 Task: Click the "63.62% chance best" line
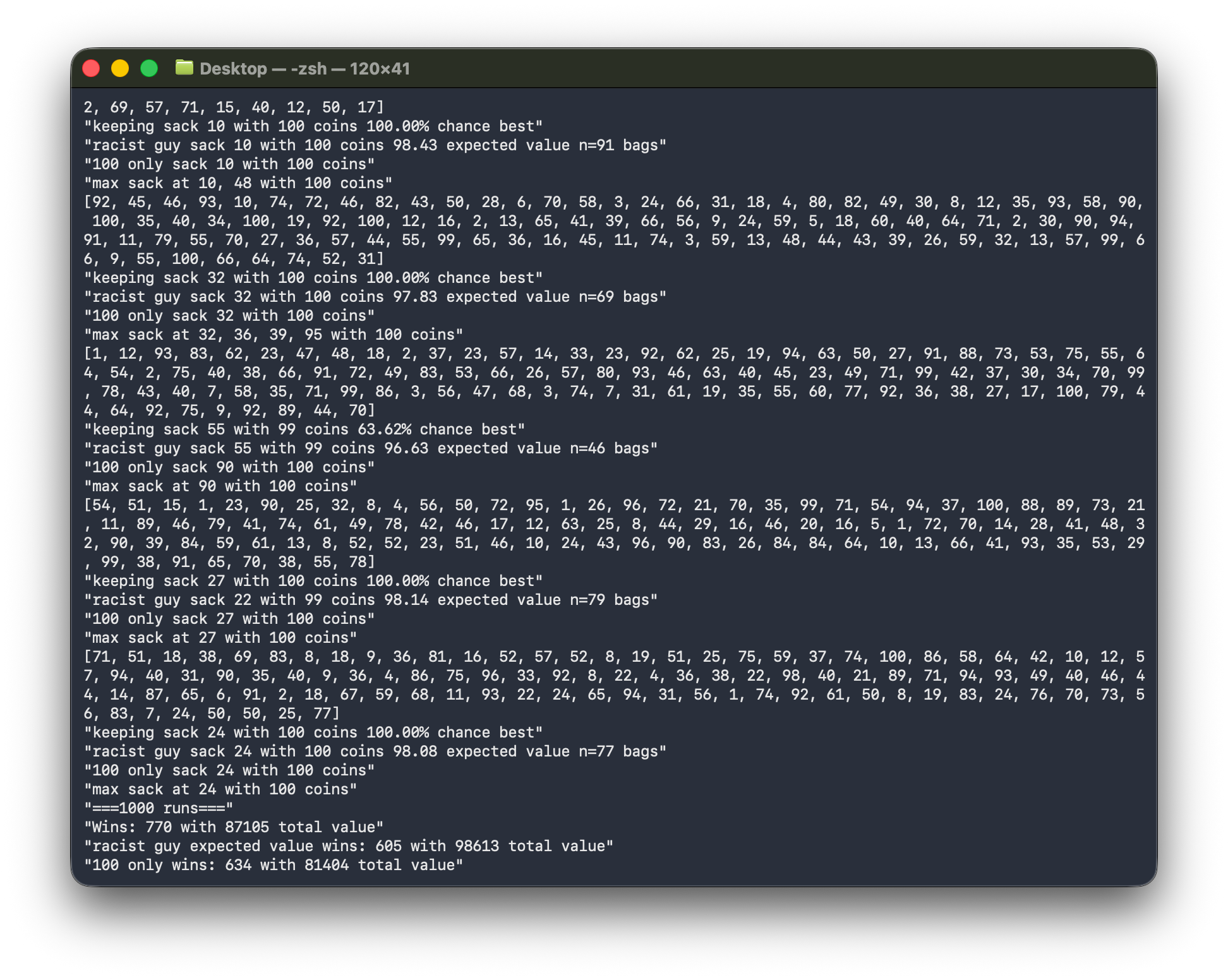(x=304, y=429)
